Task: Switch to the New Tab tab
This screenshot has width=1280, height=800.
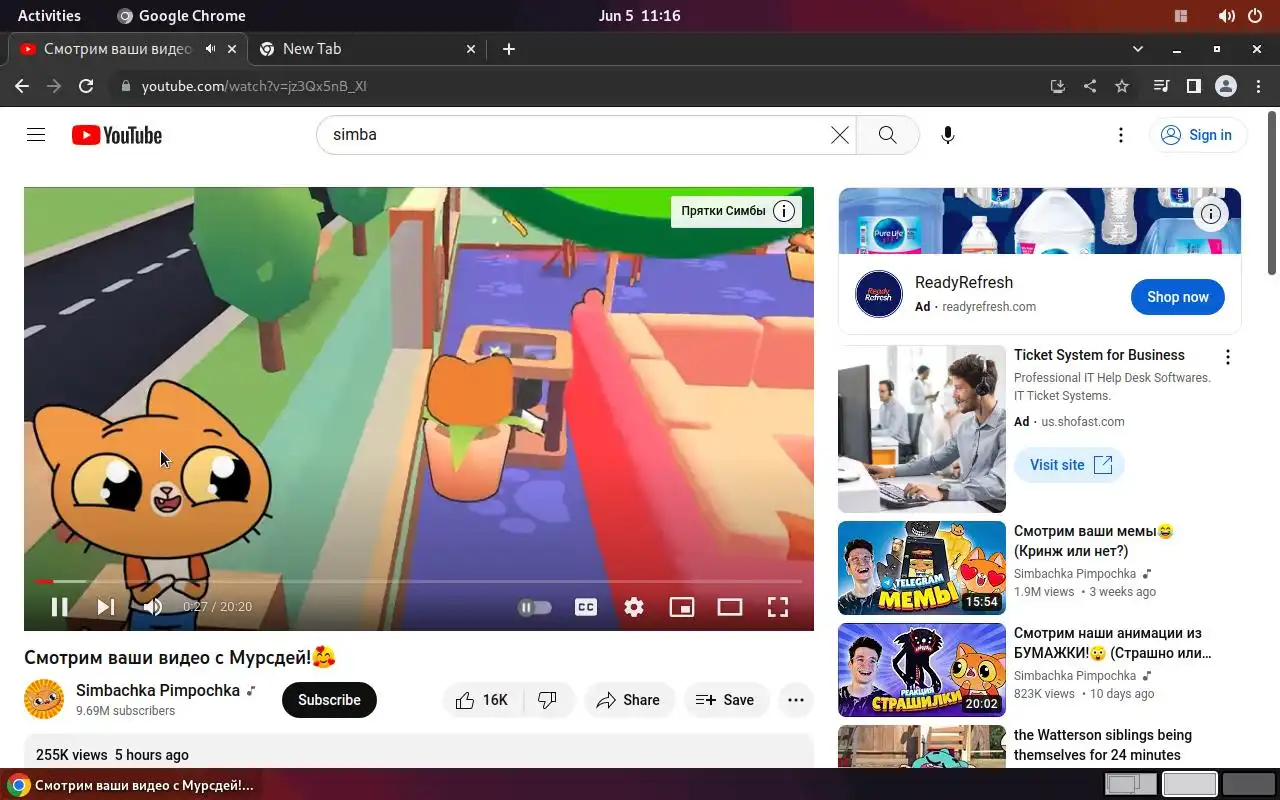Action: point(367,49)
